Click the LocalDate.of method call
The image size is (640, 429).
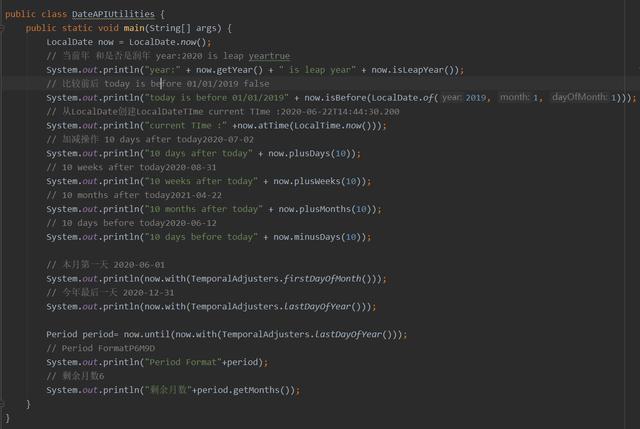coord(402,98)
